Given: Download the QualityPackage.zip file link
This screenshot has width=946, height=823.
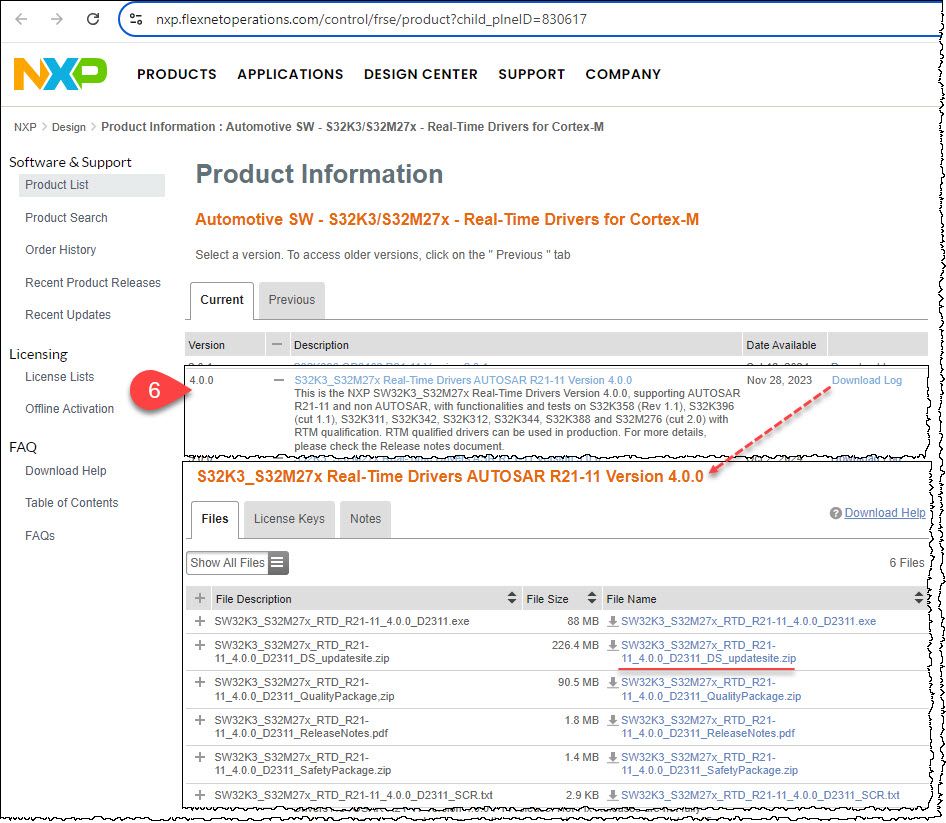Looking at the screenshot, I should point(711,689).
